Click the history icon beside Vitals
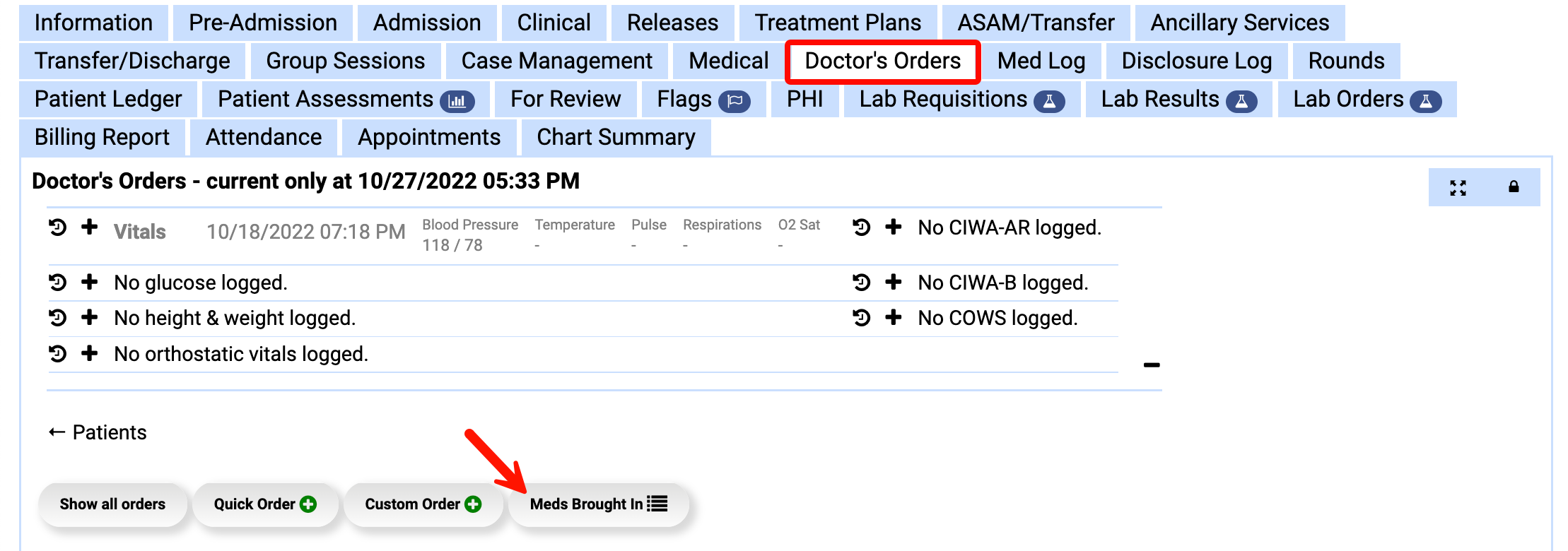 click(x=58, y=227)
